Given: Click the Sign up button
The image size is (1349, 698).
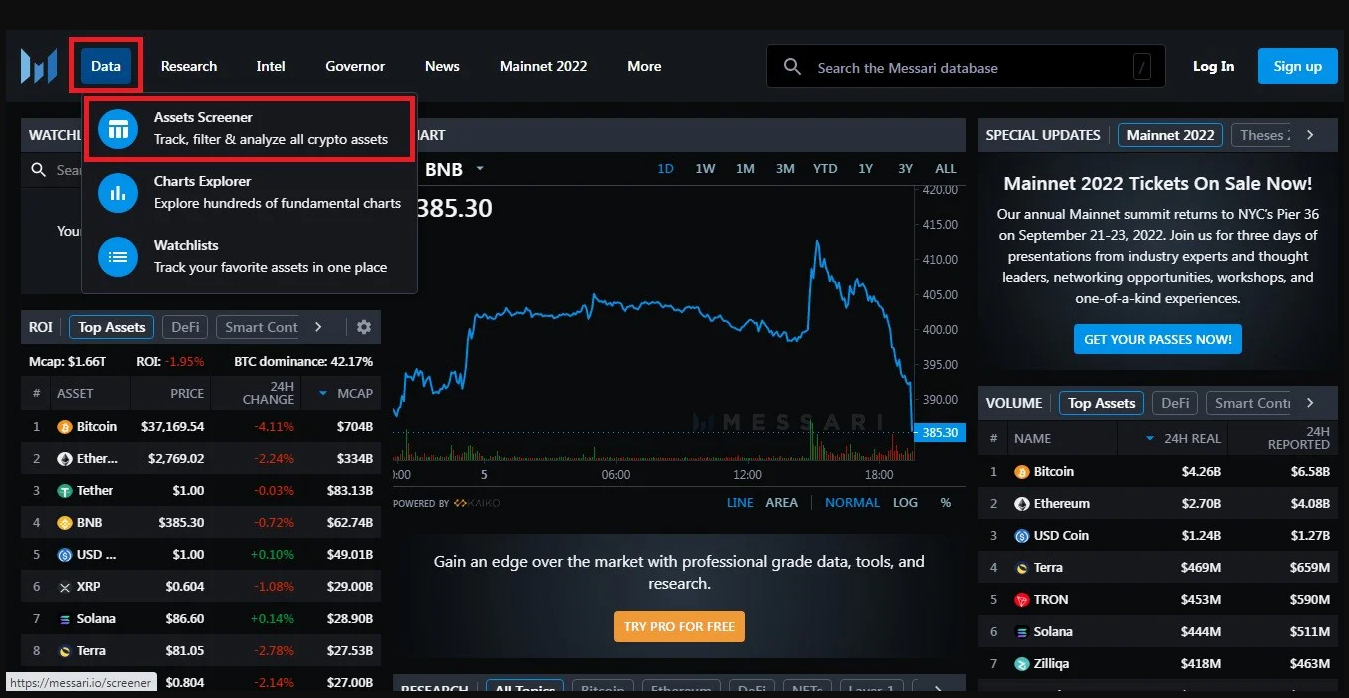Looking at the screenshot, I should 1298,66.
